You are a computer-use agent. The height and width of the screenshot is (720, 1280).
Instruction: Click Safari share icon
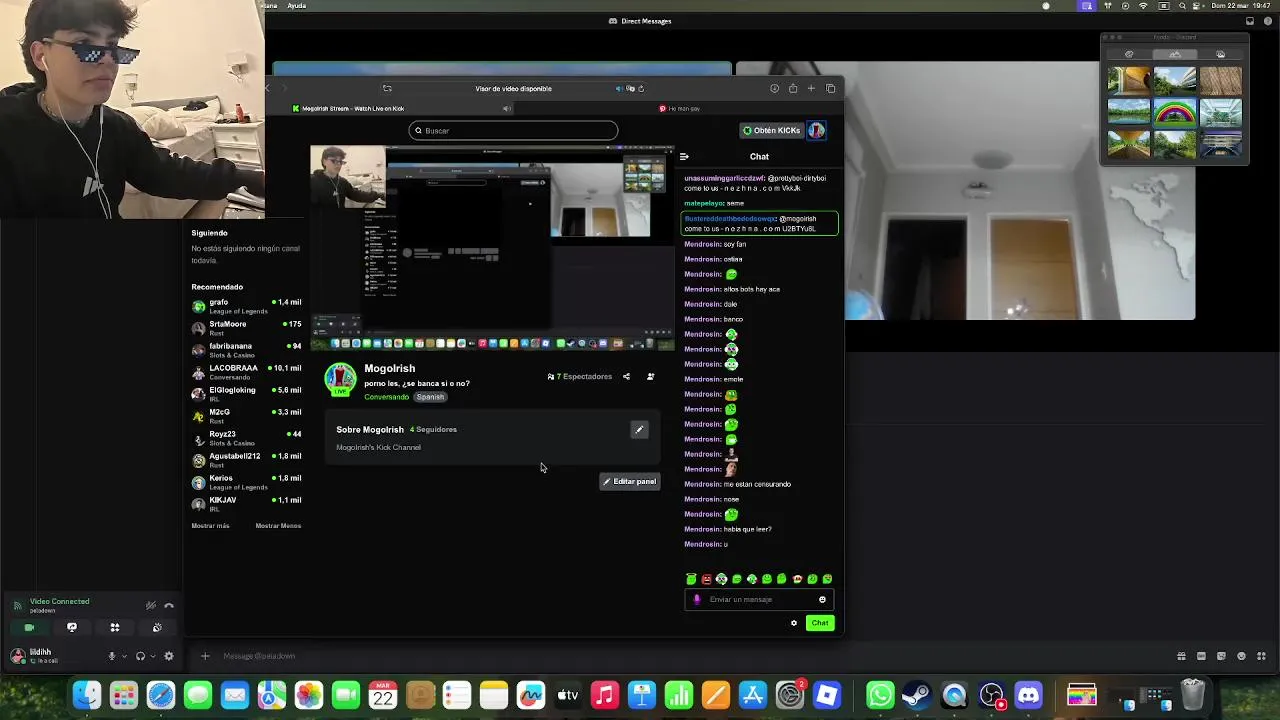793,88
